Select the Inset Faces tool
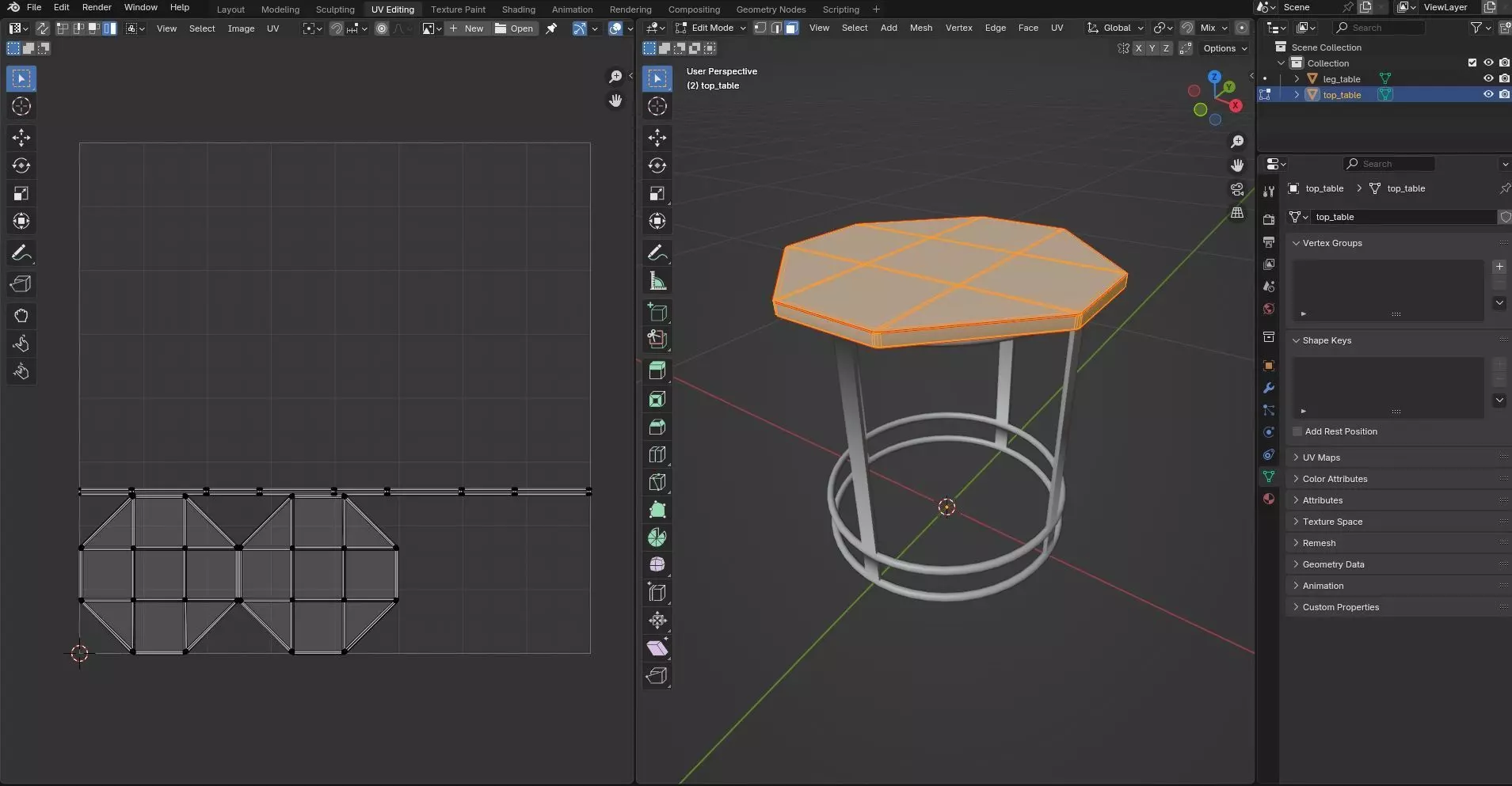The width and height of the screenshot is (1512, 786). point(657,399)
